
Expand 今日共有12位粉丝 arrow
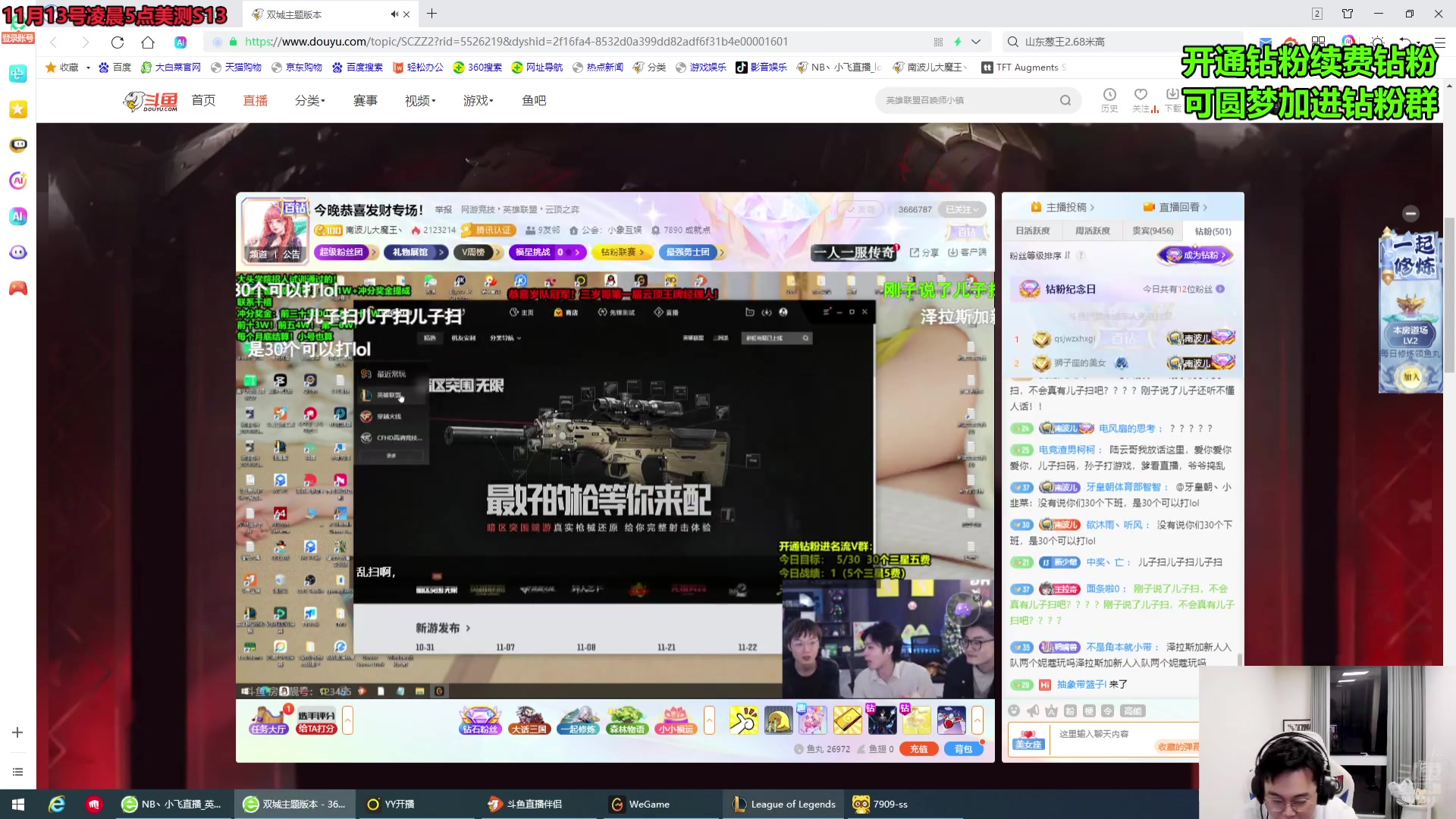(1220, 289)
